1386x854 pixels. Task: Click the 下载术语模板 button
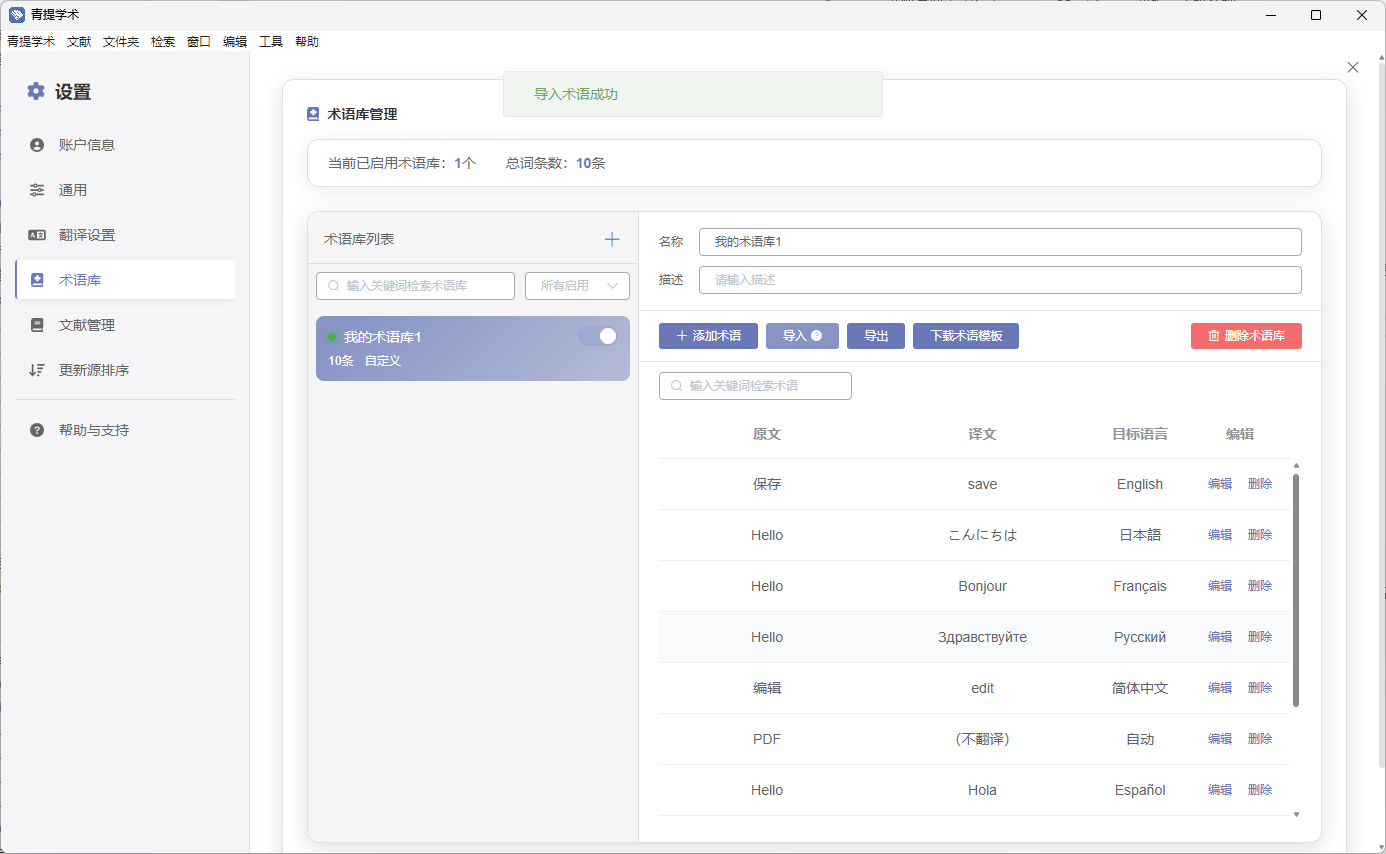click(965, 336)
